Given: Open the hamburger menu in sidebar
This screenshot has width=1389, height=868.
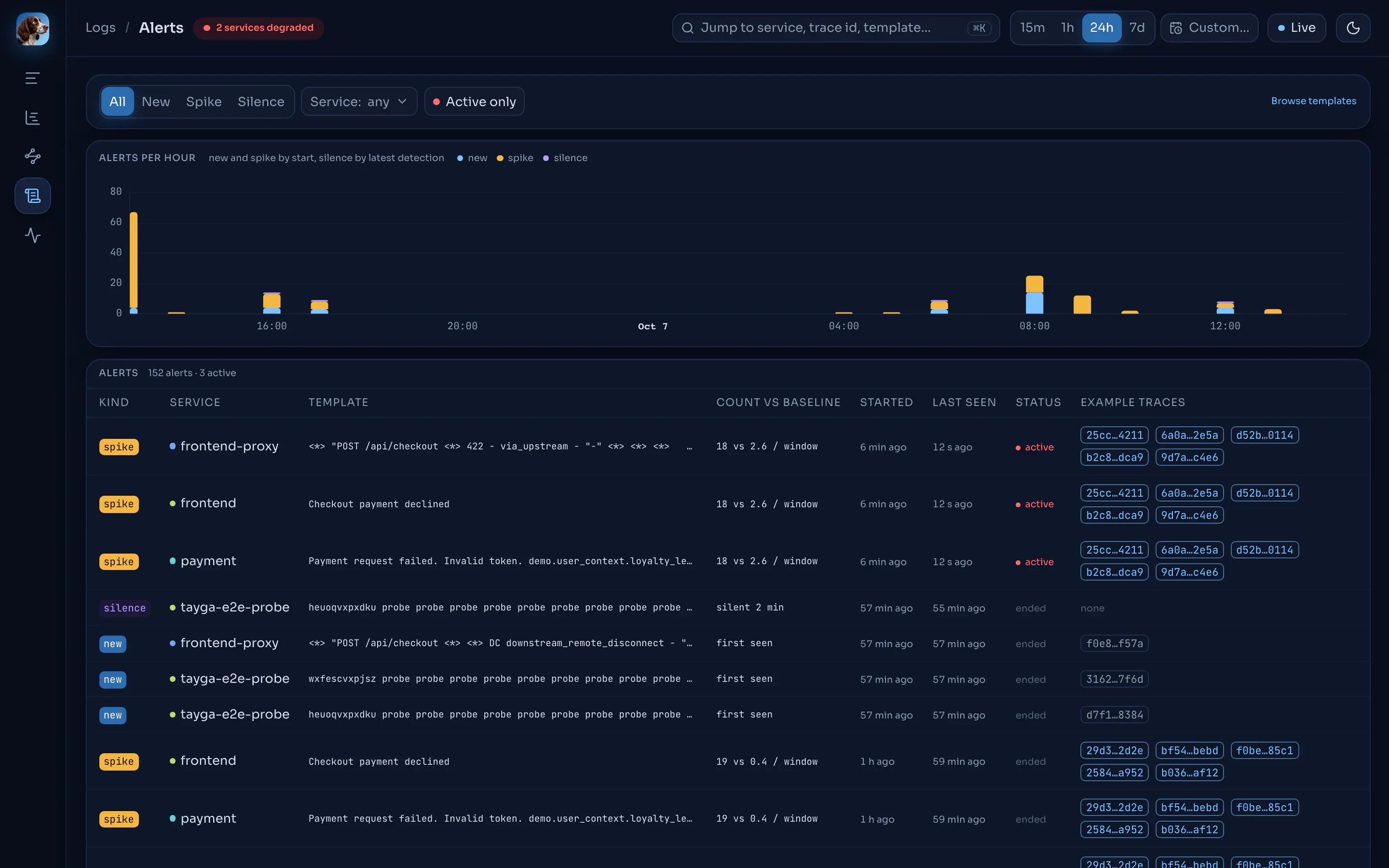Looking at the screenshot, I should (33, 78).
